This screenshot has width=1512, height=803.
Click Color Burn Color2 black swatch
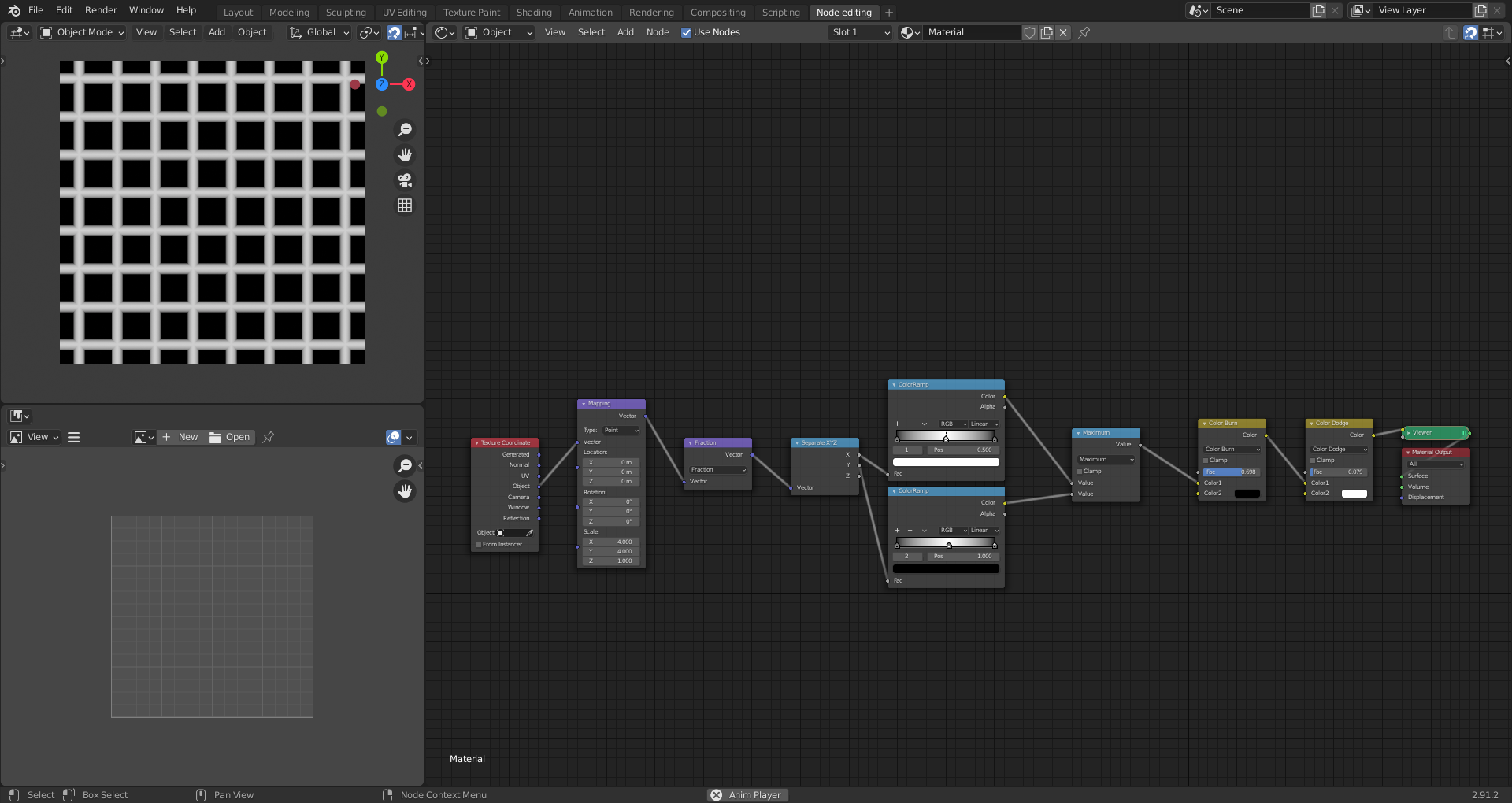1247,494
